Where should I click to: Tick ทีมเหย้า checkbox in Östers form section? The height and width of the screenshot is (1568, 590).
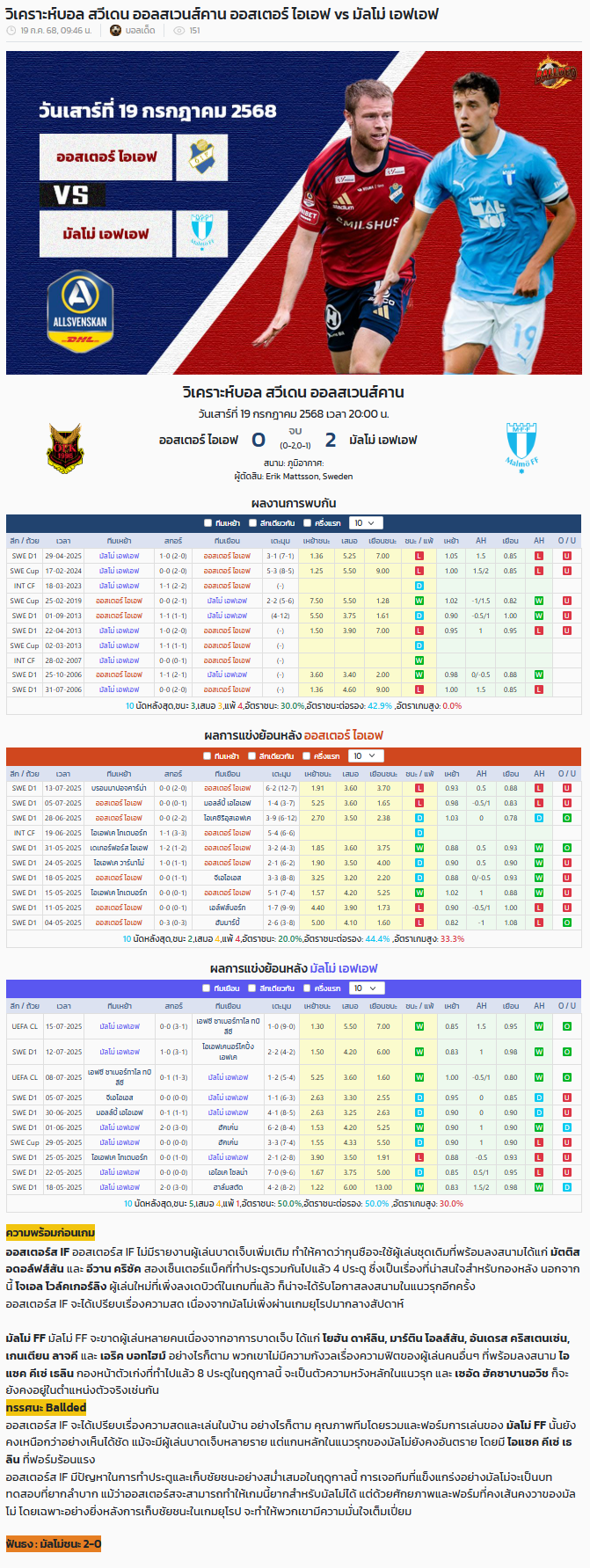pos(208,756)
